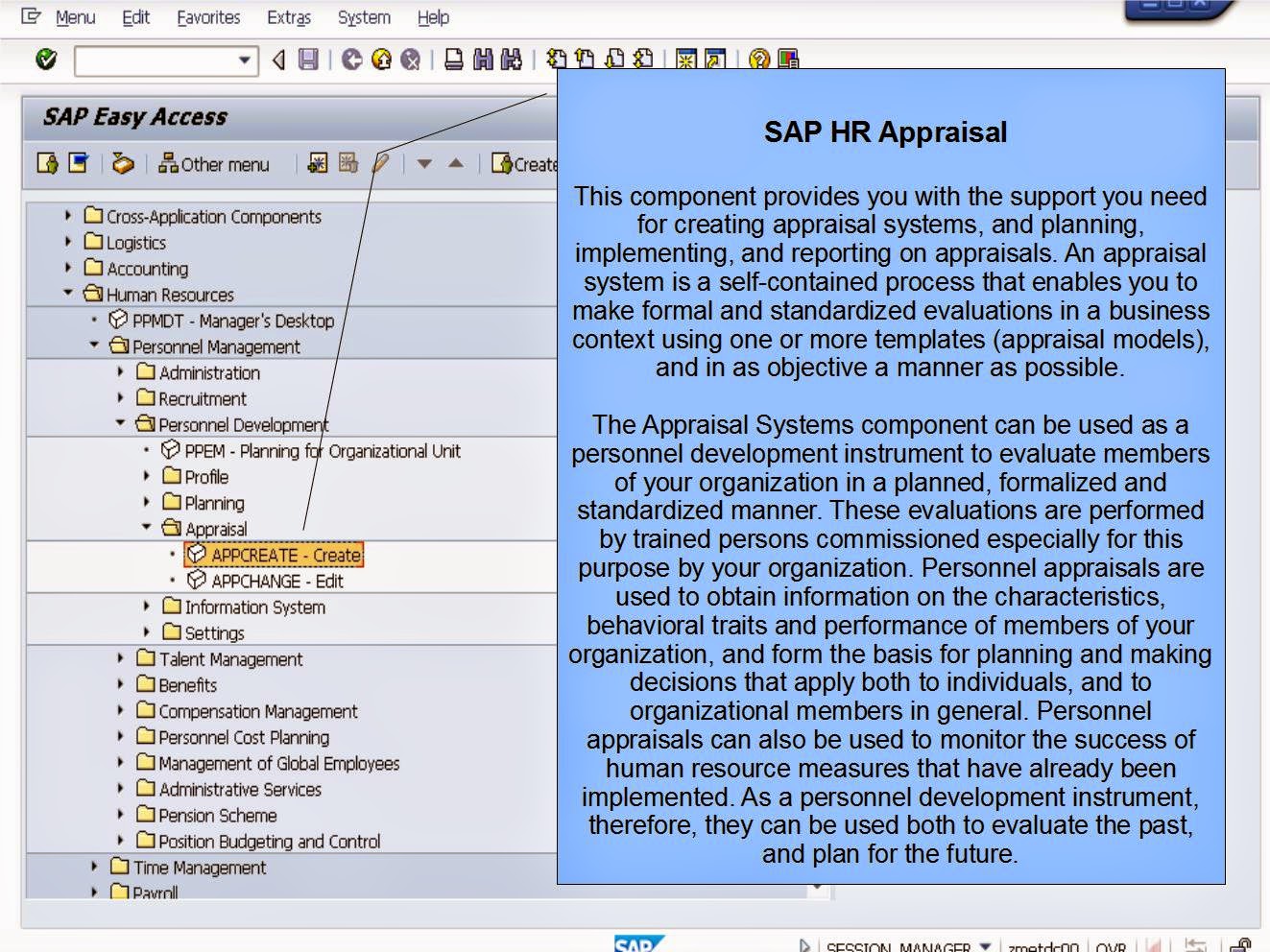The height and width of the screenshot is (952, 1270).
Task: Click the Other menu button
Action: 215,163
